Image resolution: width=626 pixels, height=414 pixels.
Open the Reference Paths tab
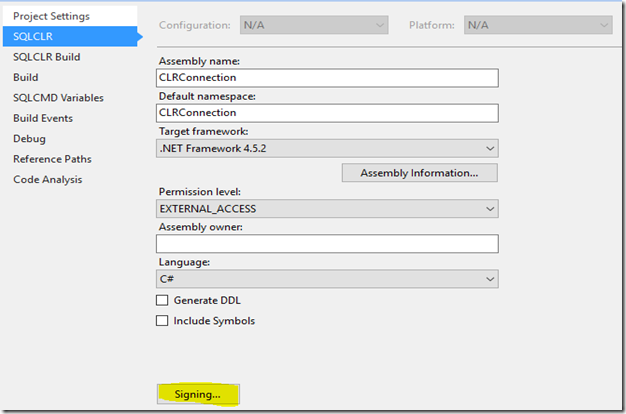(52, 159)
